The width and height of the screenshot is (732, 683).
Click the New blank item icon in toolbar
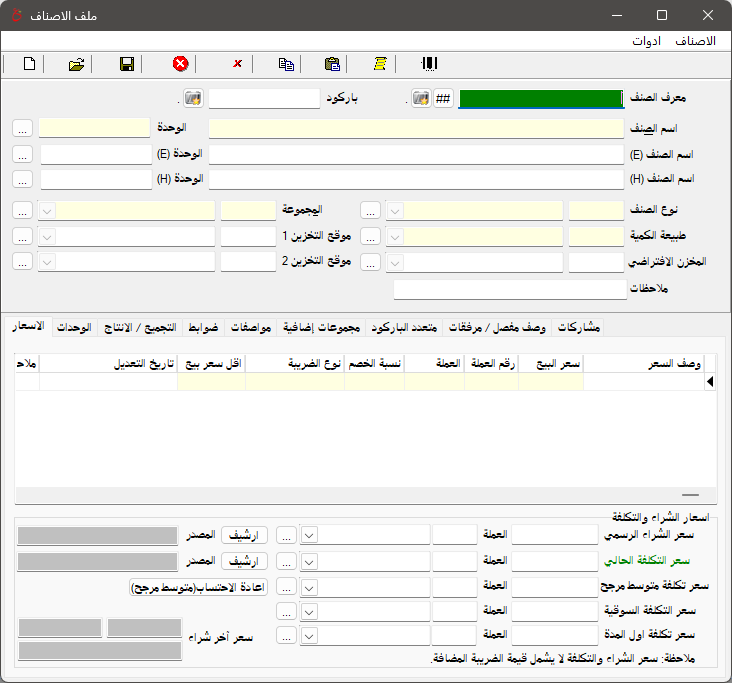tap(29, 63)
